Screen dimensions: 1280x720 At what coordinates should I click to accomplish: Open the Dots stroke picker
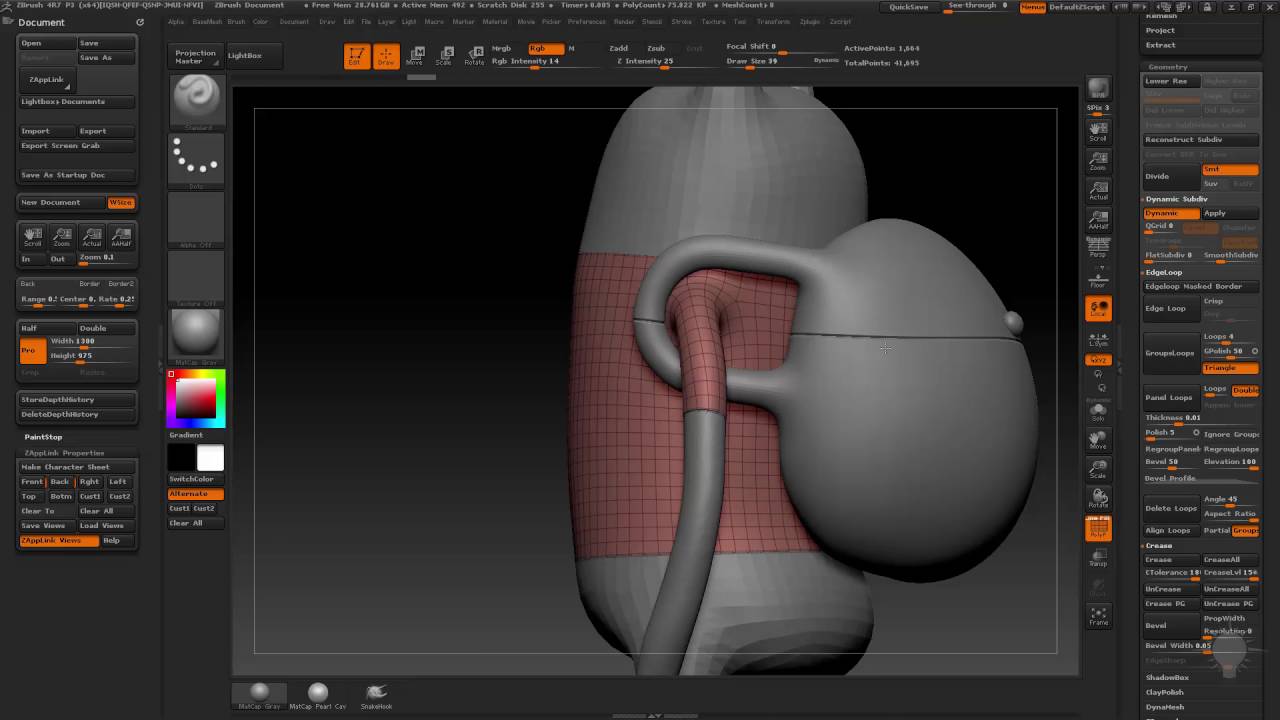(197, 160)
